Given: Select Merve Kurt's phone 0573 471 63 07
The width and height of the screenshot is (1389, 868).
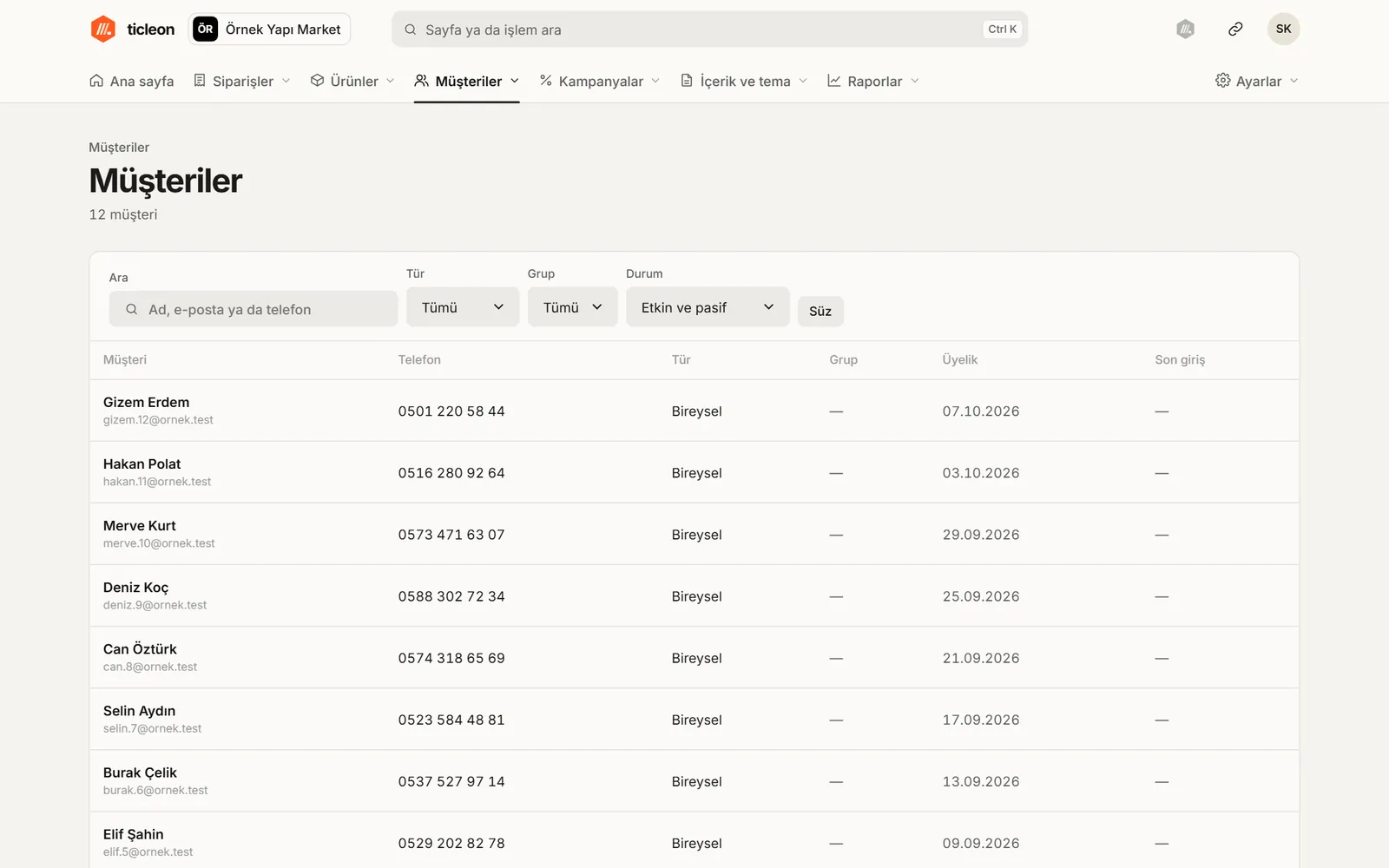Looking at the screenshot, I should point(451,535).
